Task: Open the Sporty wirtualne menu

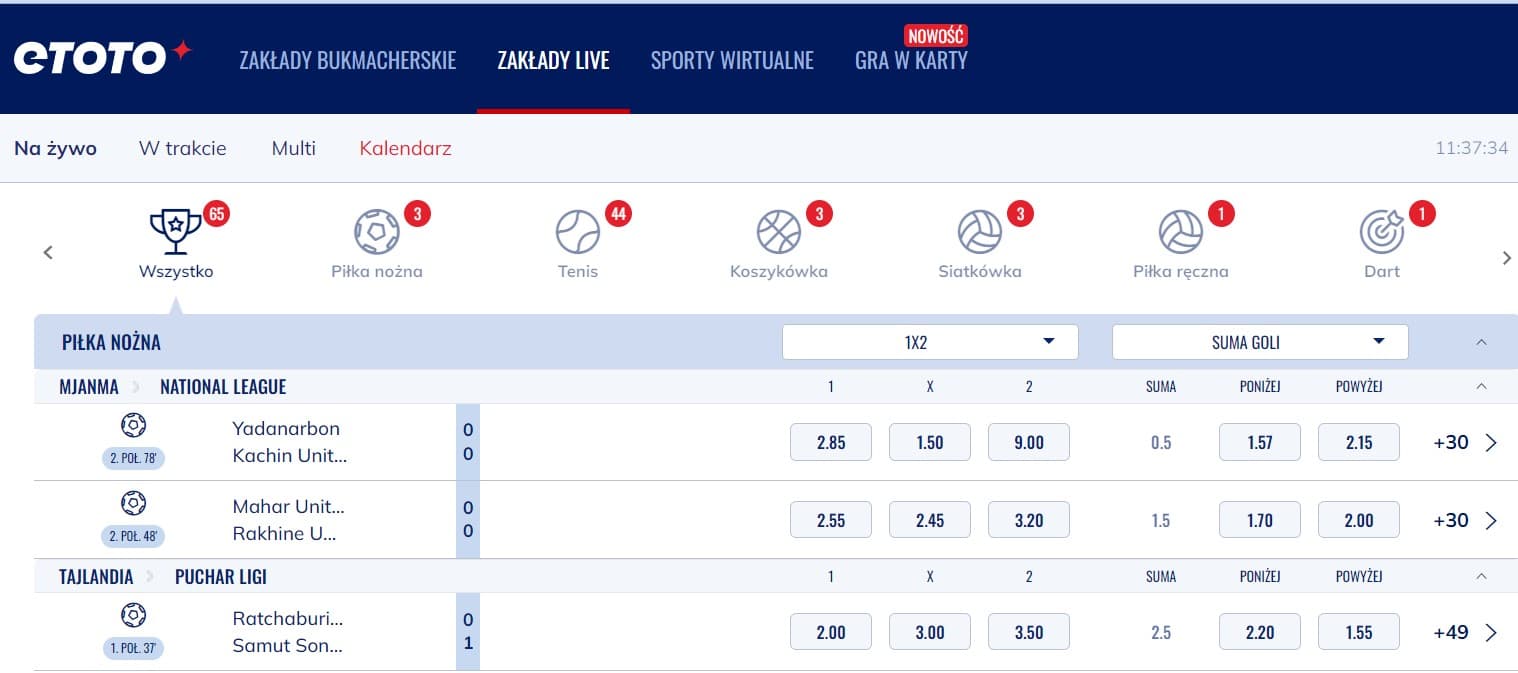Action: click(732, 60)
